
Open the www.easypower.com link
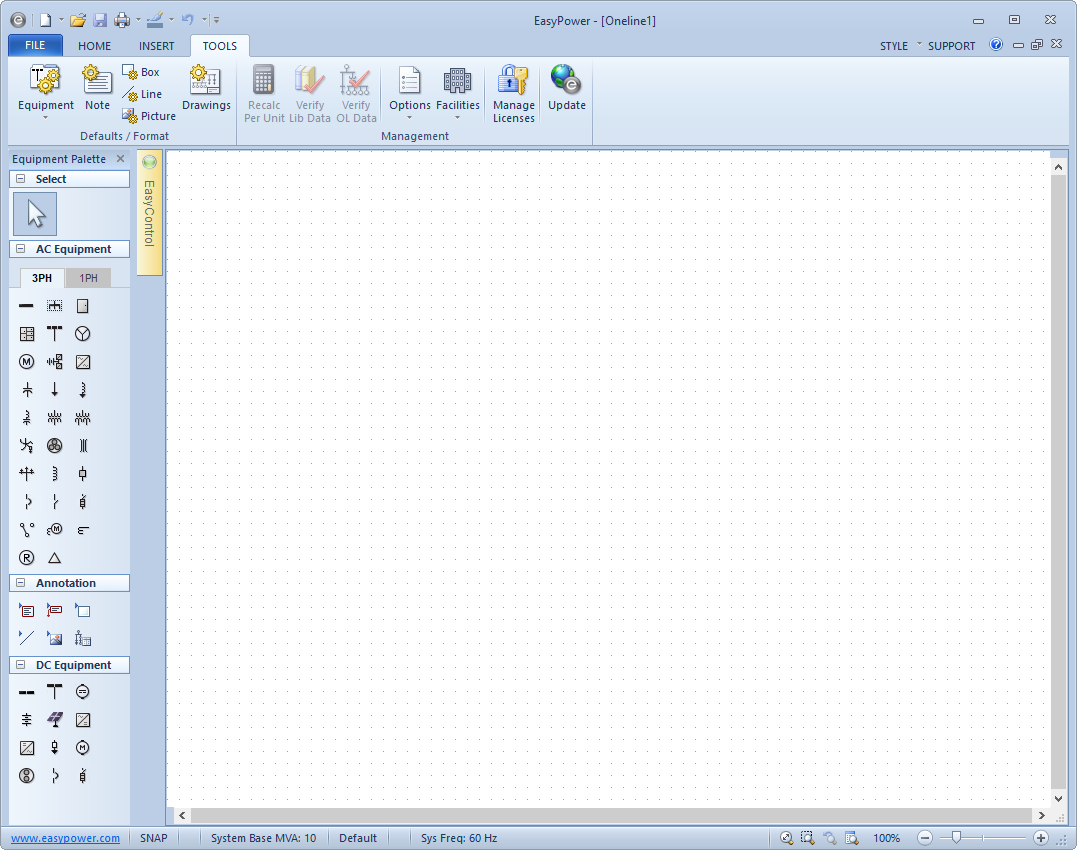pos(65,838)
